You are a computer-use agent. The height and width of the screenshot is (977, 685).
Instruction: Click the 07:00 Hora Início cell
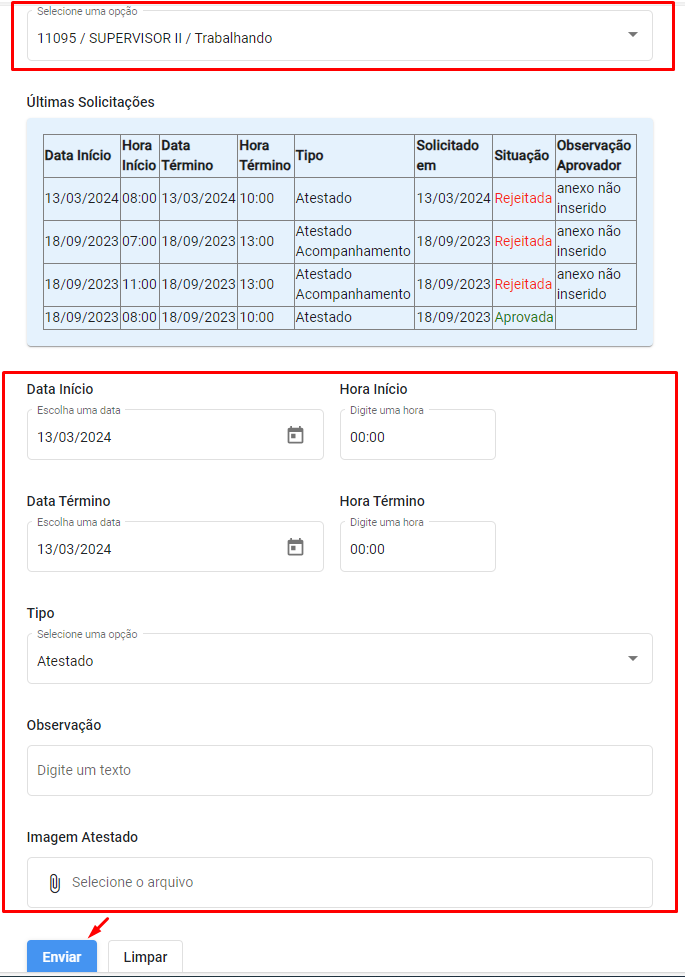point(140,242)
